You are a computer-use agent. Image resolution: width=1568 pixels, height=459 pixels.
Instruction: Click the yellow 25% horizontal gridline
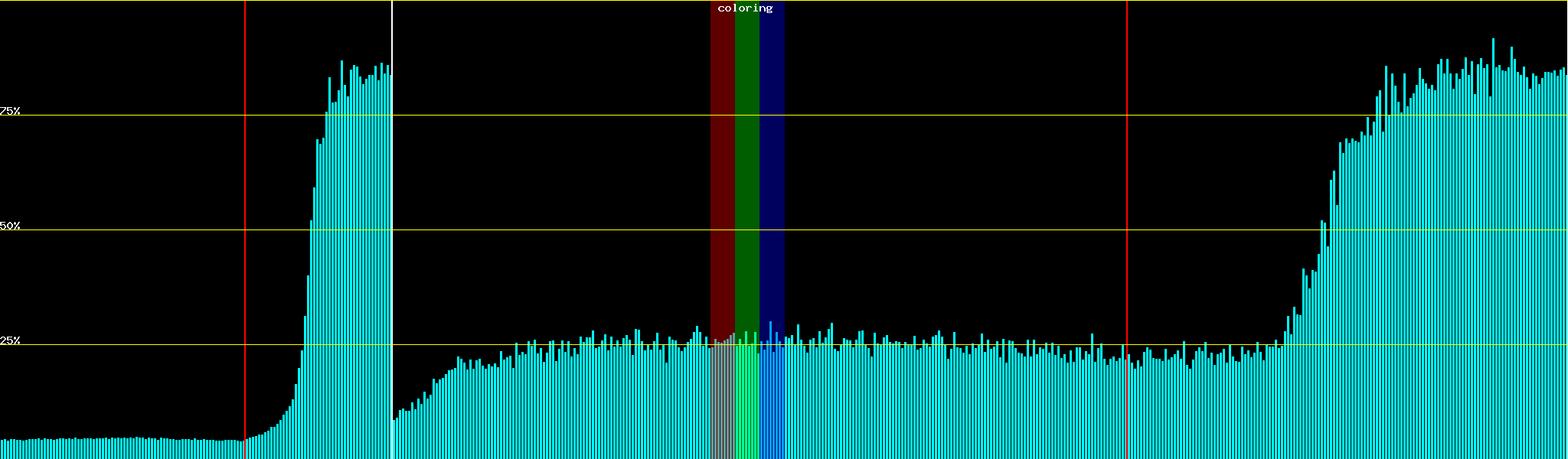(919, 344)
